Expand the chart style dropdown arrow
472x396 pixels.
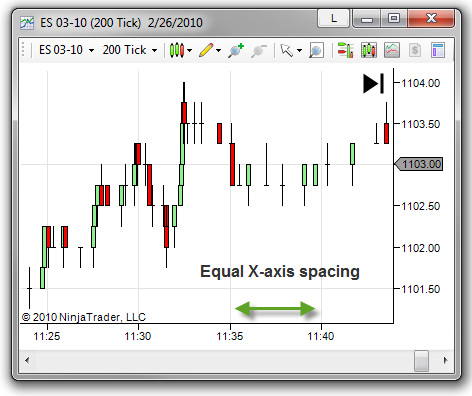click(x=190, y=51)
